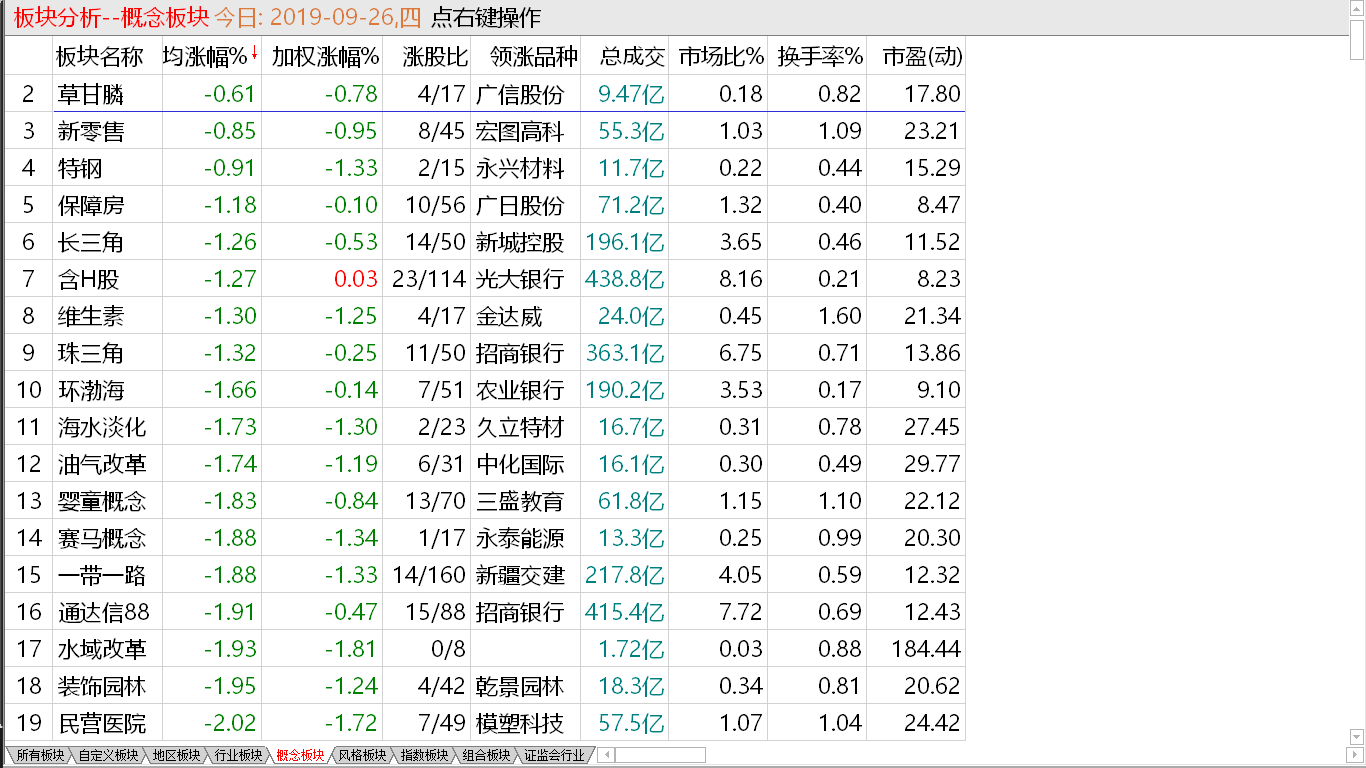Click leading stock 广信股份

pos(520,95)
